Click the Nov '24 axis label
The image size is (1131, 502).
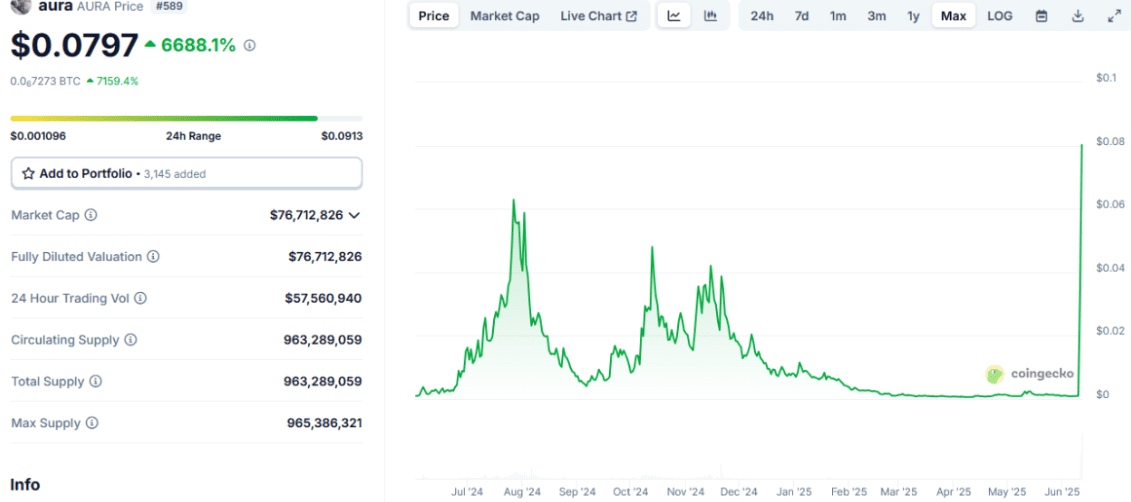tap(685, 492)
